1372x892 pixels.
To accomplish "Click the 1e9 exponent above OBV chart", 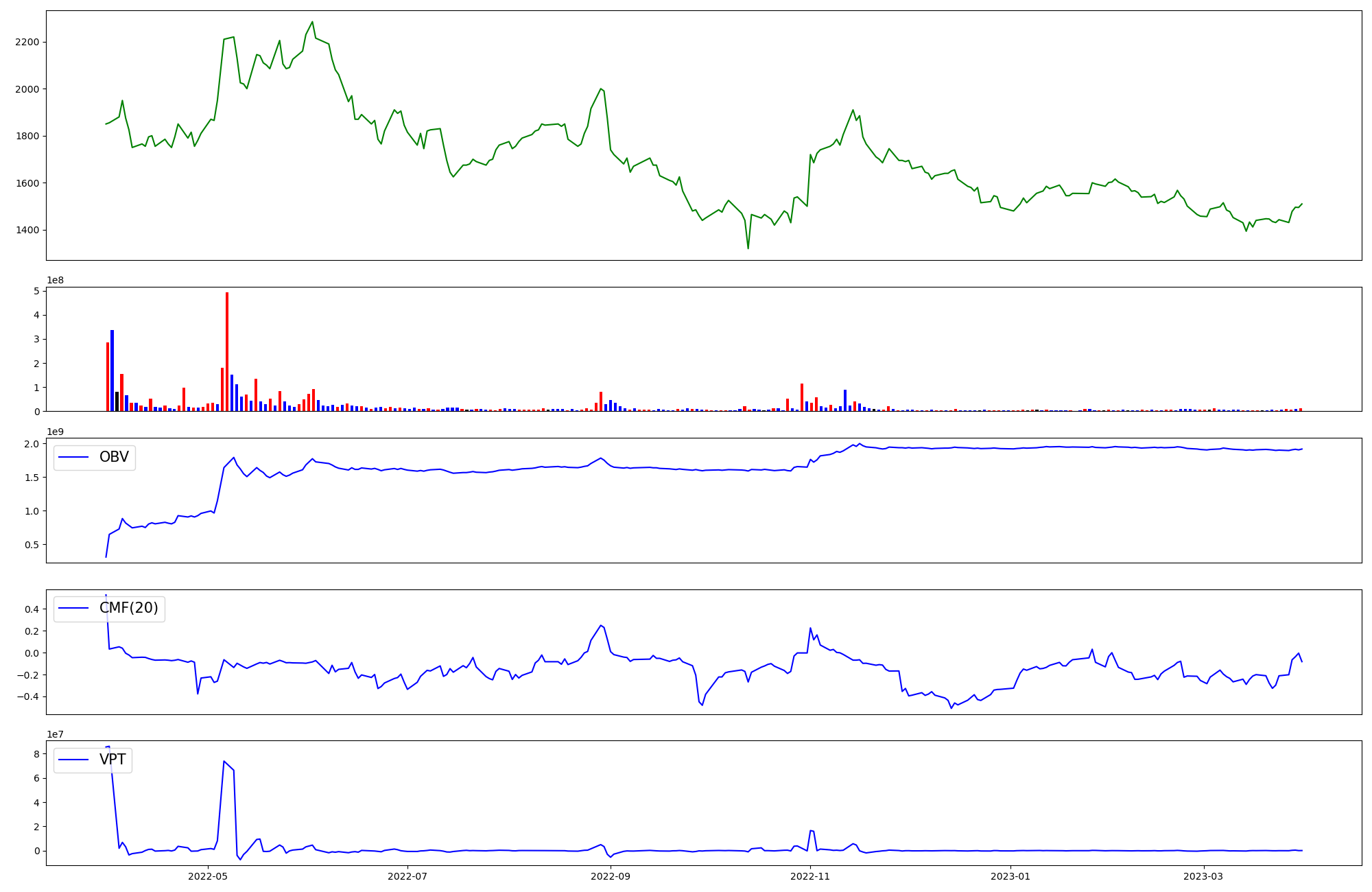I will 55,432.
